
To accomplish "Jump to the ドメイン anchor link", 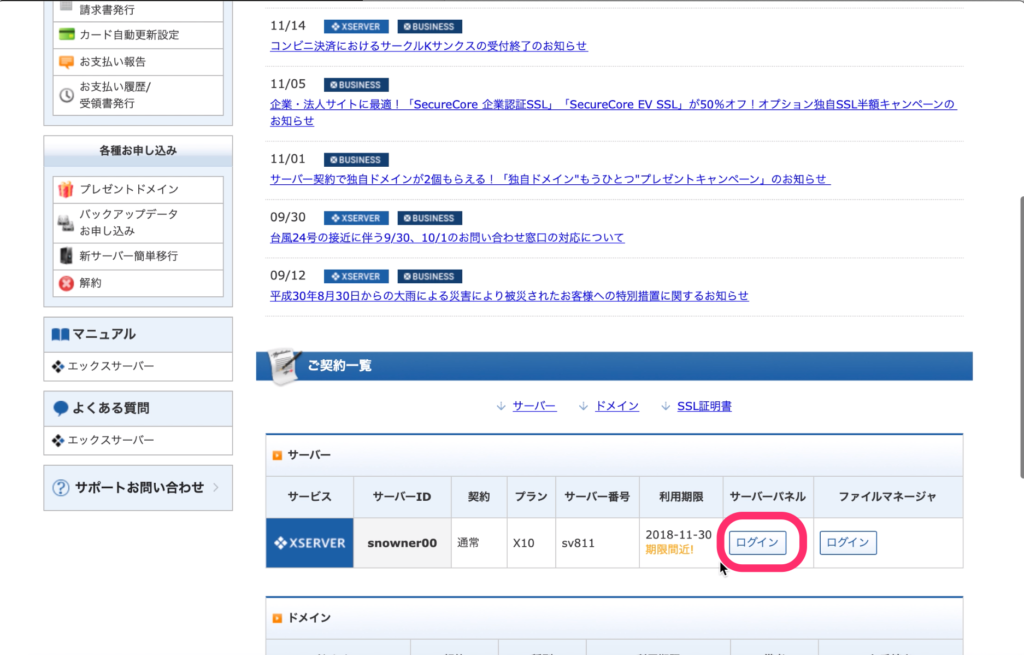I will tap(616, 406).
